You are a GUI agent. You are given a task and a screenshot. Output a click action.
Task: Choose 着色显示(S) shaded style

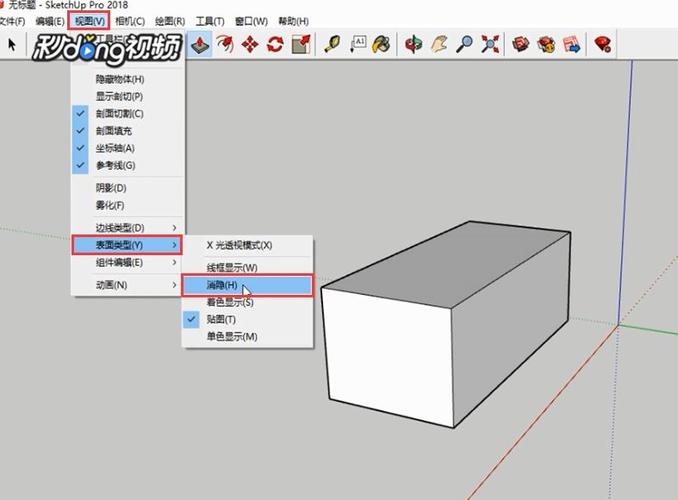click(x=247, y=302)
